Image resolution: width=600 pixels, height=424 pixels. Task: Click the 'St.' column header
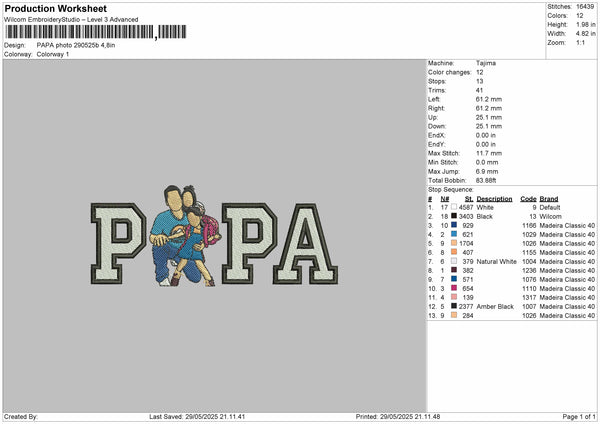[x=469, y=199]
